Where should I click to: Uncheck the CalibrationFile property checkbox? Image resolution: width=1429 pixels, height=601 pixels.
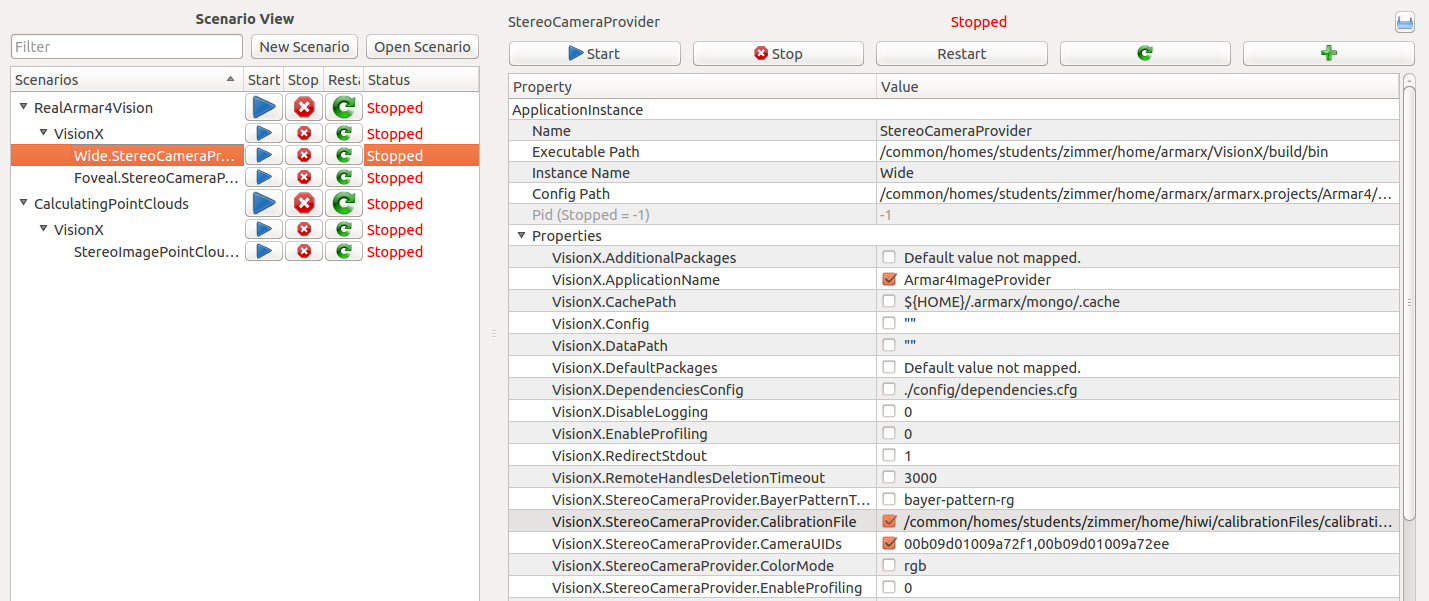889,521
